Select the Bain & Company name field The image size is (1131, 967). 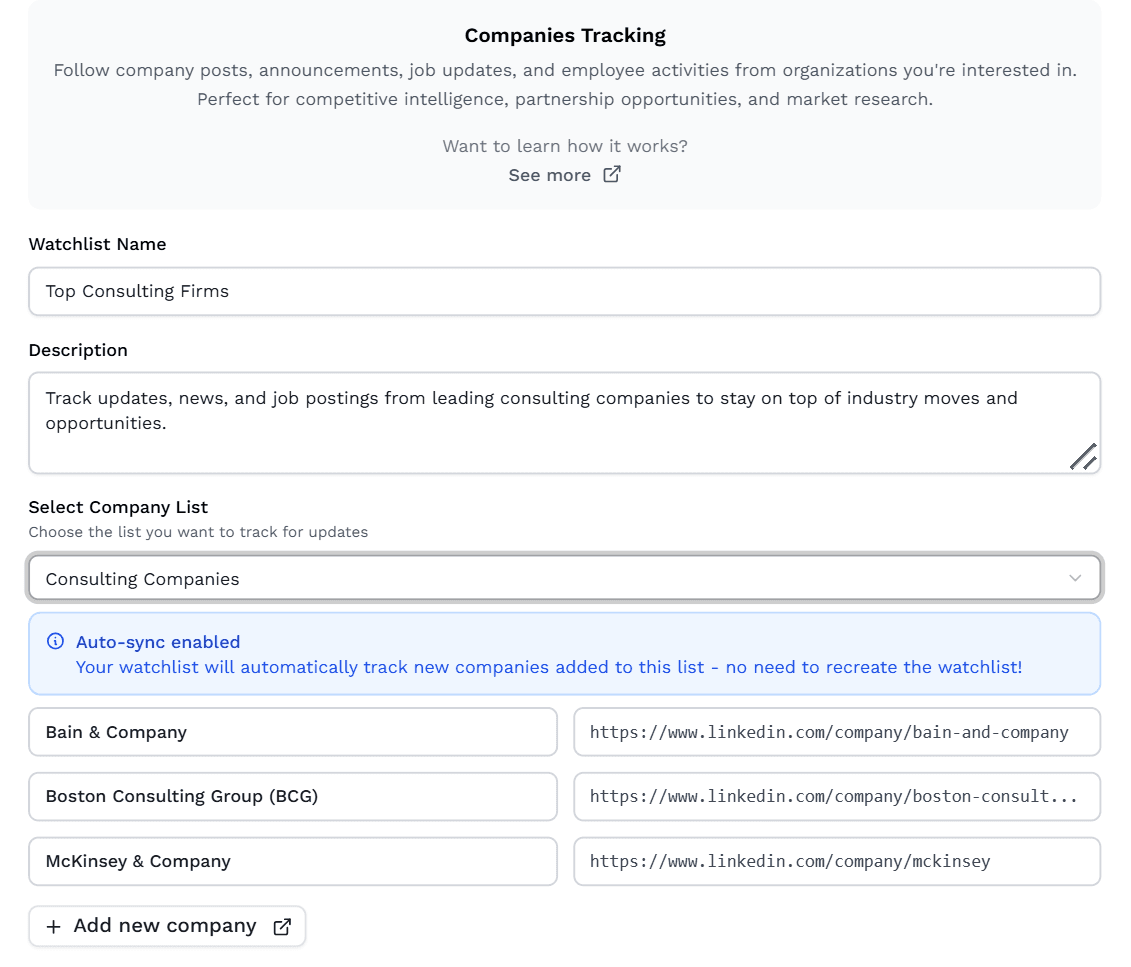(x=293, y=731)
